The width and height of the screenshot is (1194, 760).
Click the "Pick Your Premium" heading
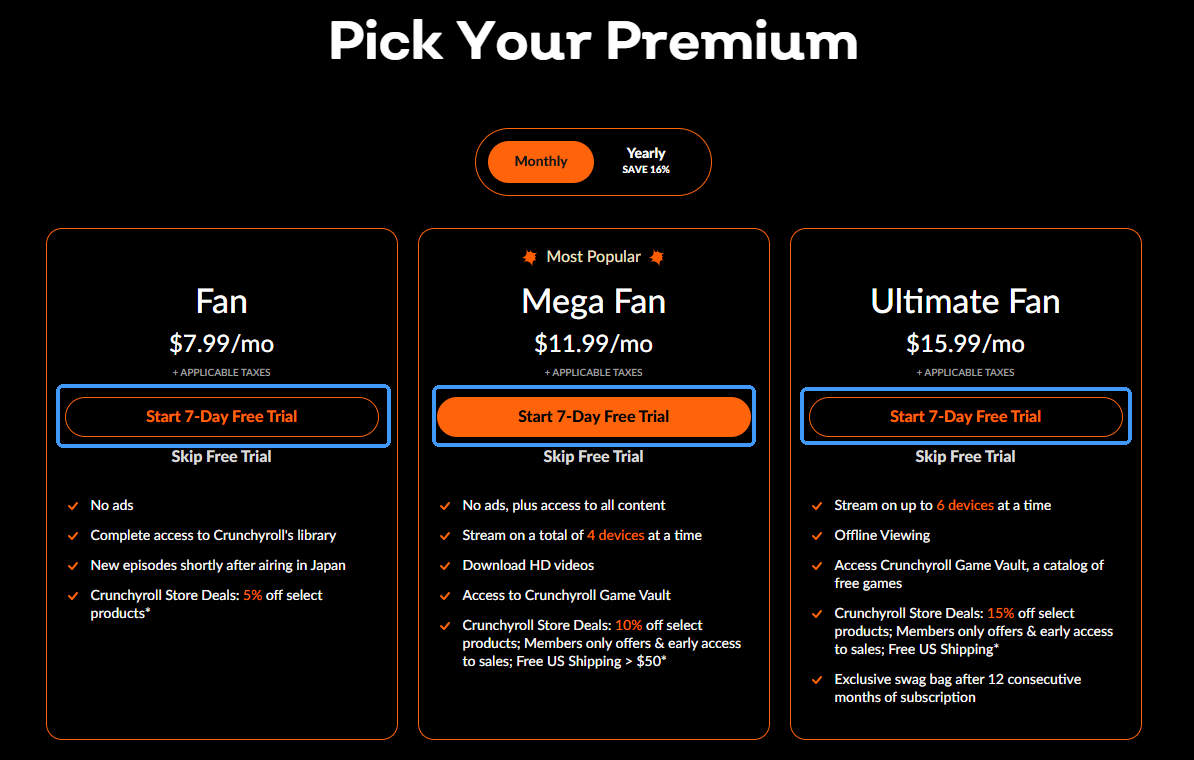pyautogui.click(x=593, y=41)
